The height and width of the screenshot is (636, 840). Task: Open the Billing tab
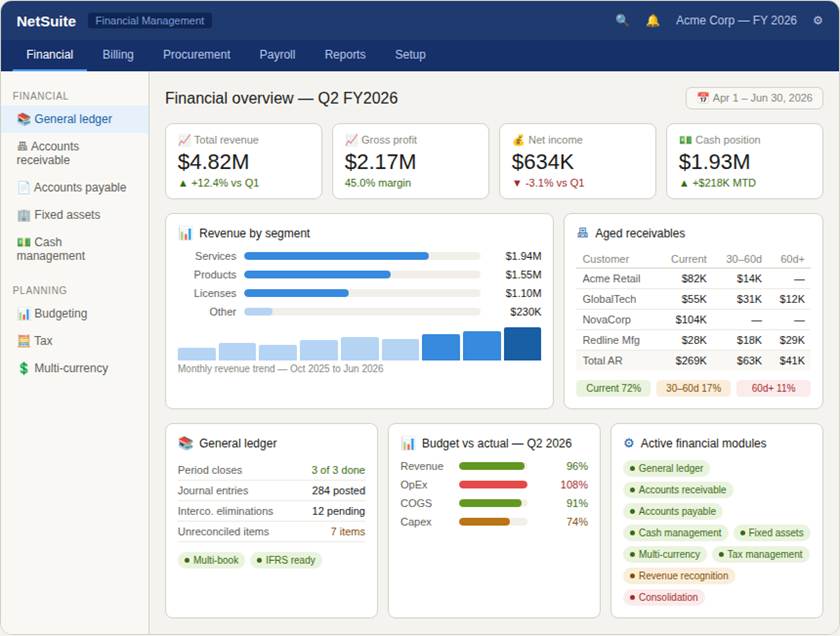(118, 55)
